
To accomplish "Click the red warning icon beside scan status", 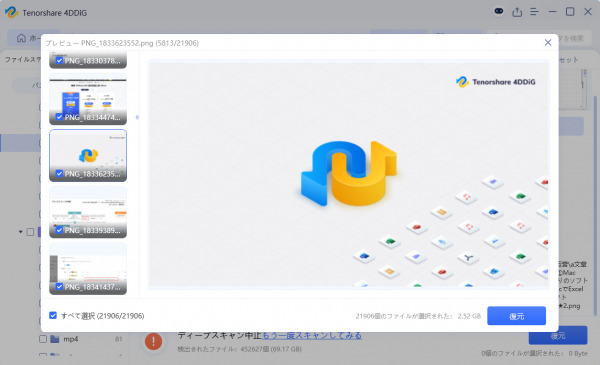I will click(153, 341).
